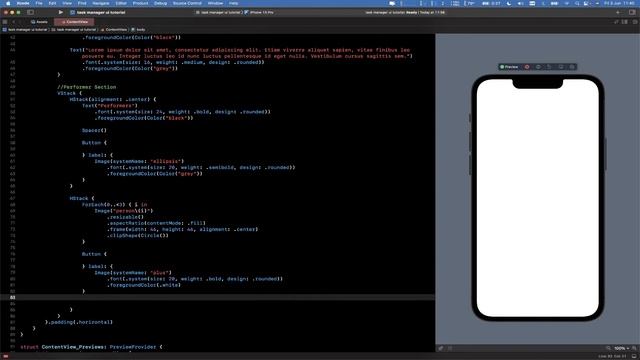Click the ".resizable()" code line

(x=125, y=217)
